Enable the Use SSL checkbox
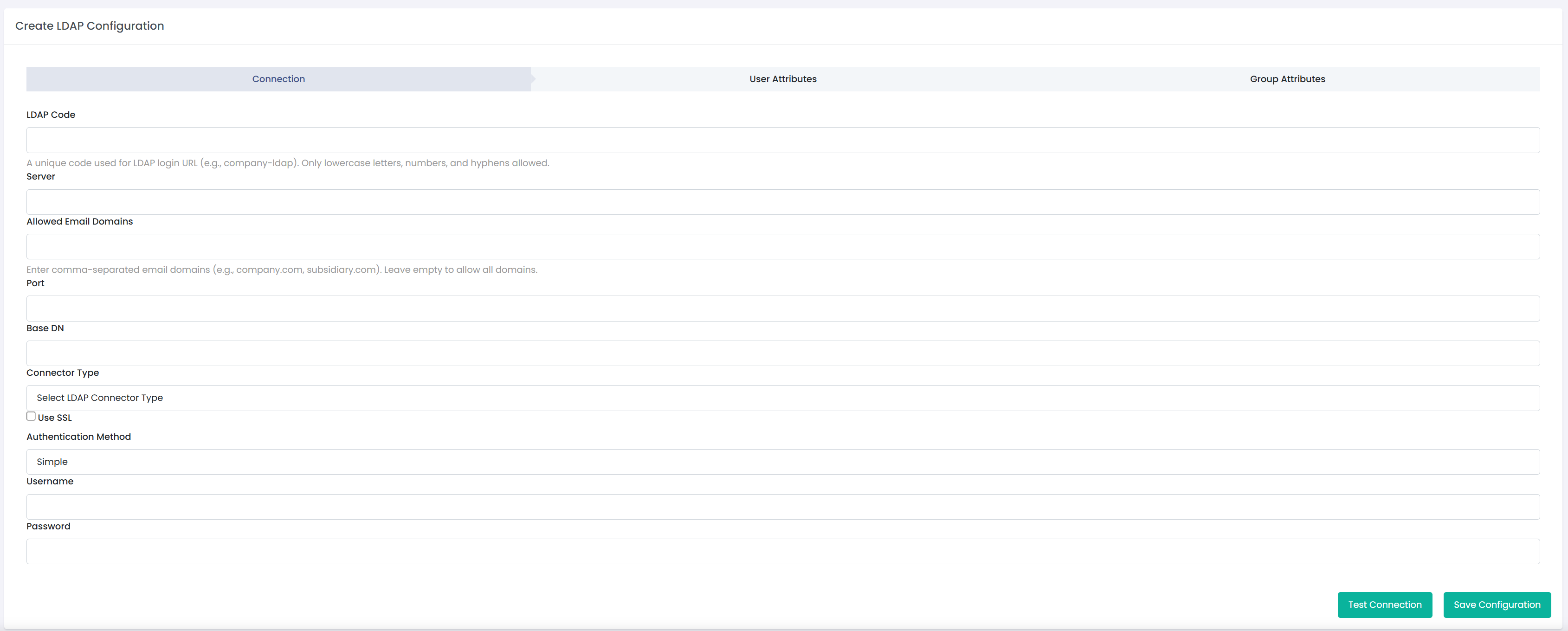The image size is (1568, 631). pyautogui.click(x=31, y=416)
